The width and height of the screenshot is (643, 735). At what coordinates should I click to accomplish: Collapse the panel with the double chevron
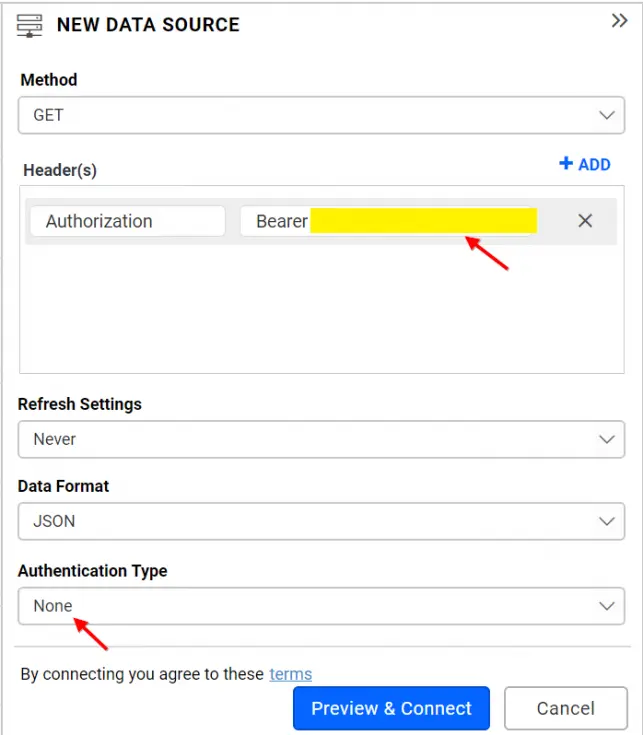pyautogui.click(x=619, y=21)
